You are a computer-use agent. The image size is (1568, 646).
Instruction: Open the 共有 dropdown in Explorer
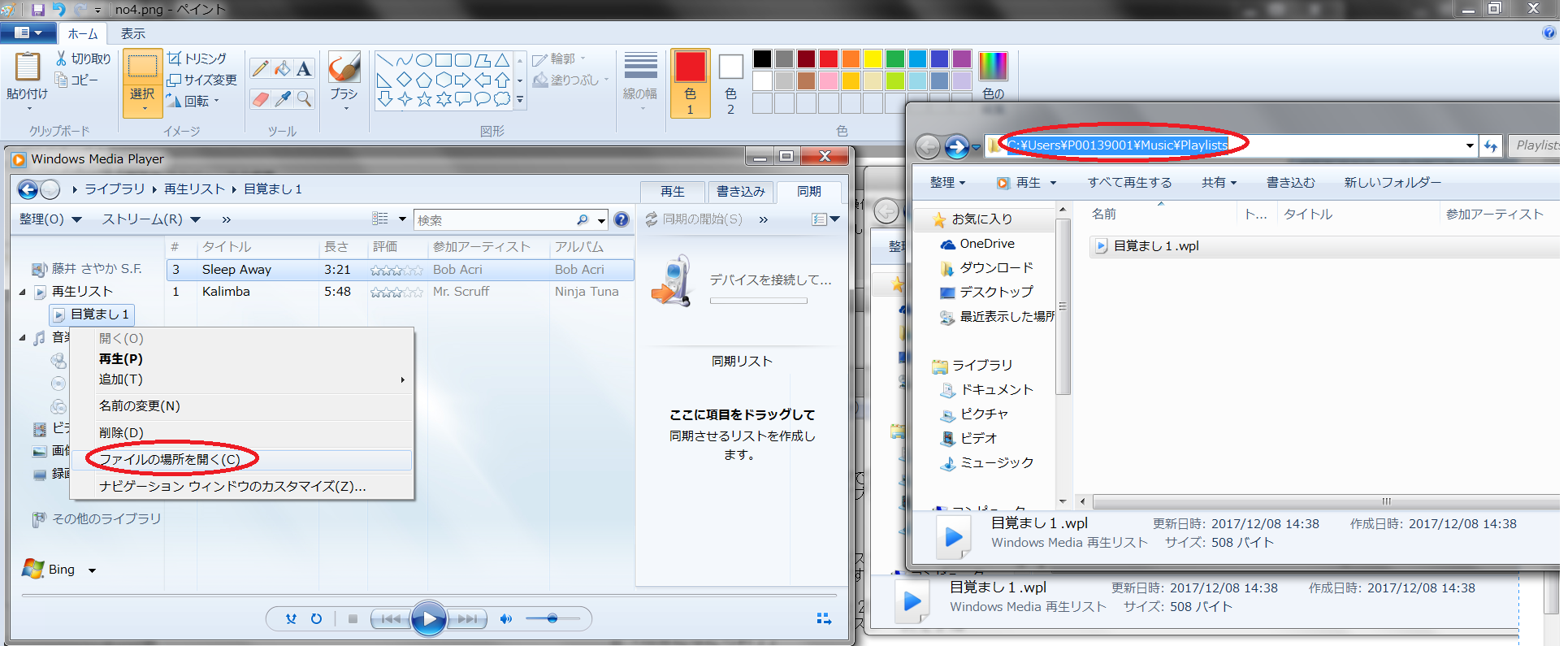click(x=1219, y=183)
